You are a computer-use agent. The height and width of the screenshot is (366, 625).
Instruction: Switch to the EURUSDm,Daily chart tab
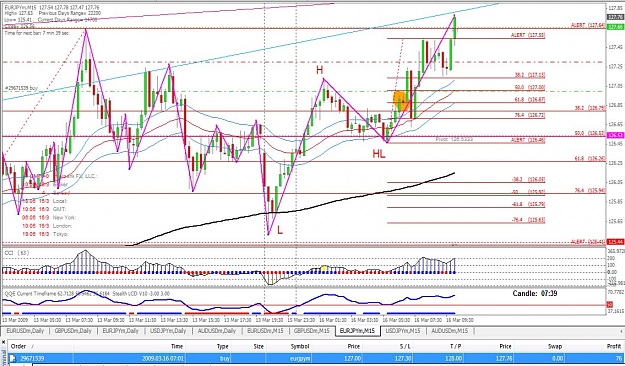25,331
